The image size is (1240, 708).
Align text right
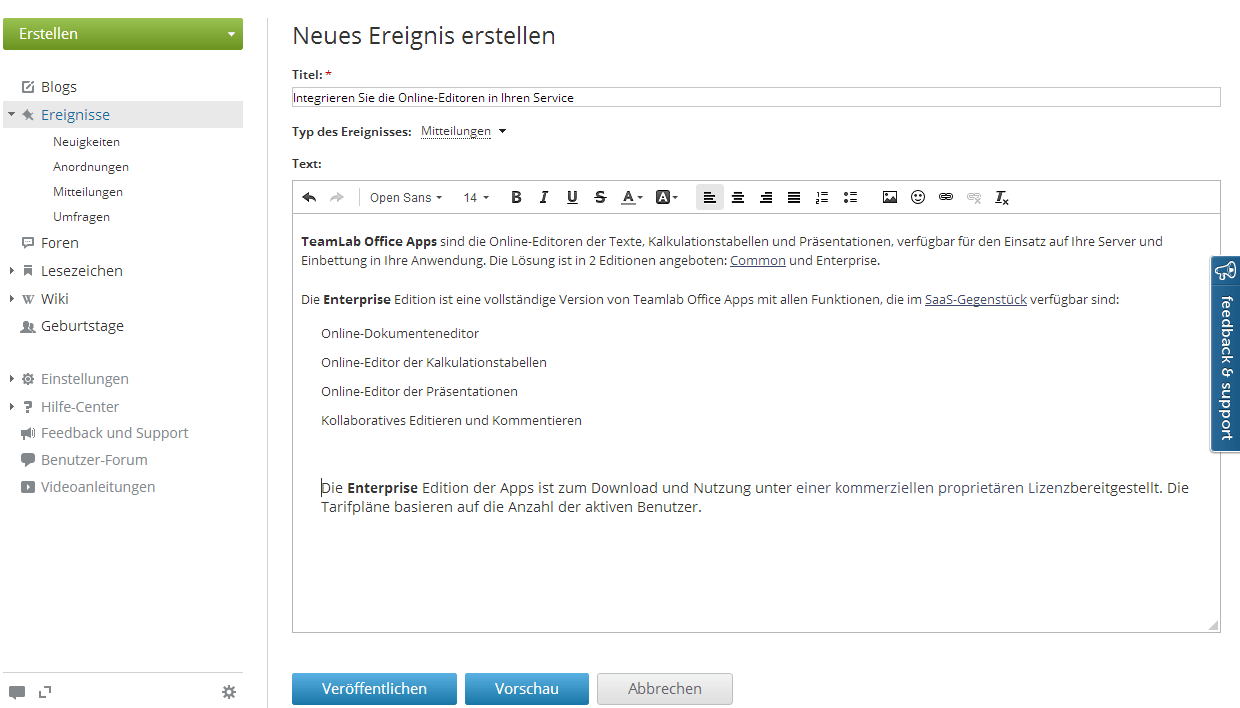pyautogui.click(x=766, y=197)
